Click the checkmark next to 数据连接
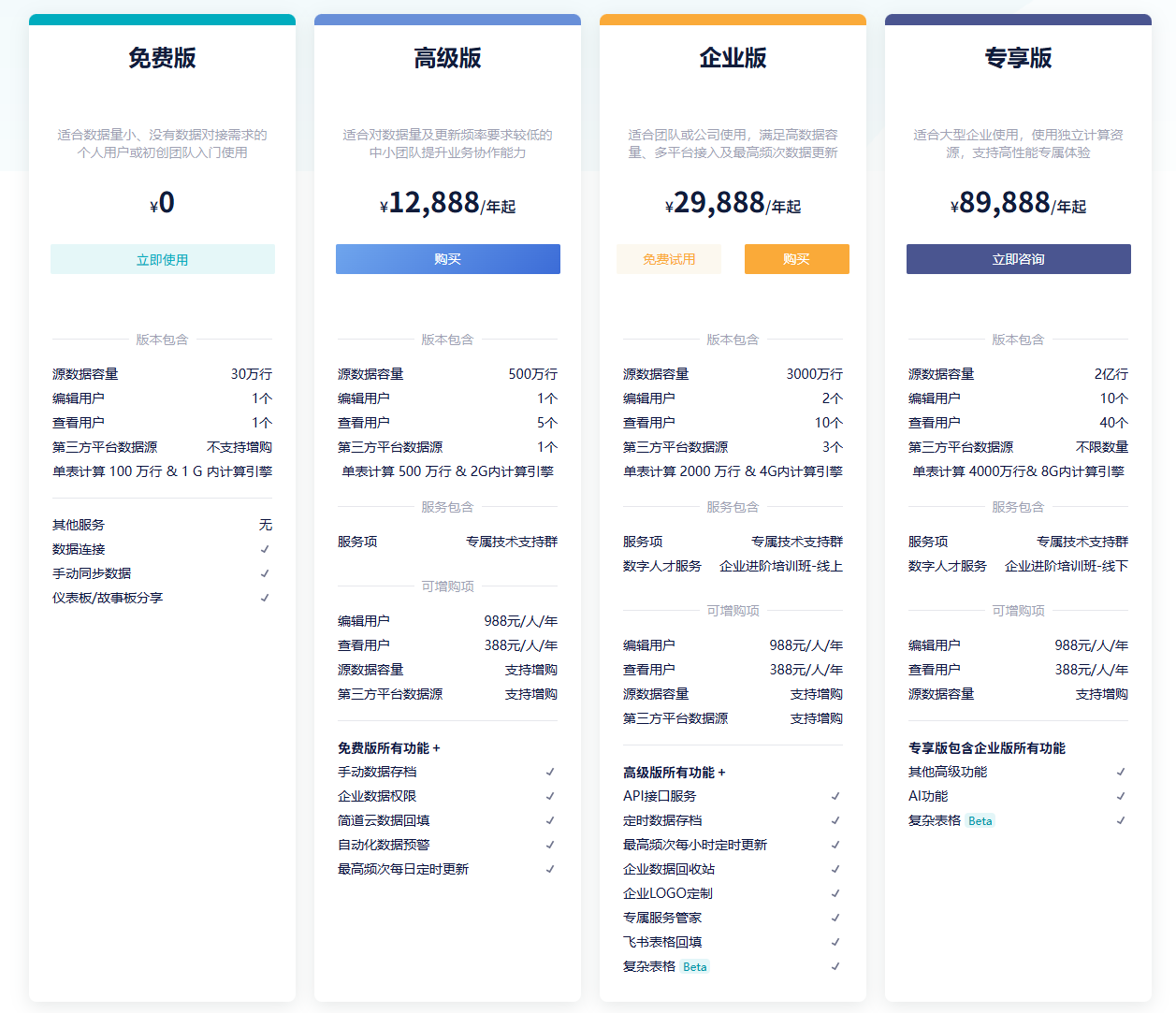This screenshot has width=1176, height=1013. click(265, 549)
